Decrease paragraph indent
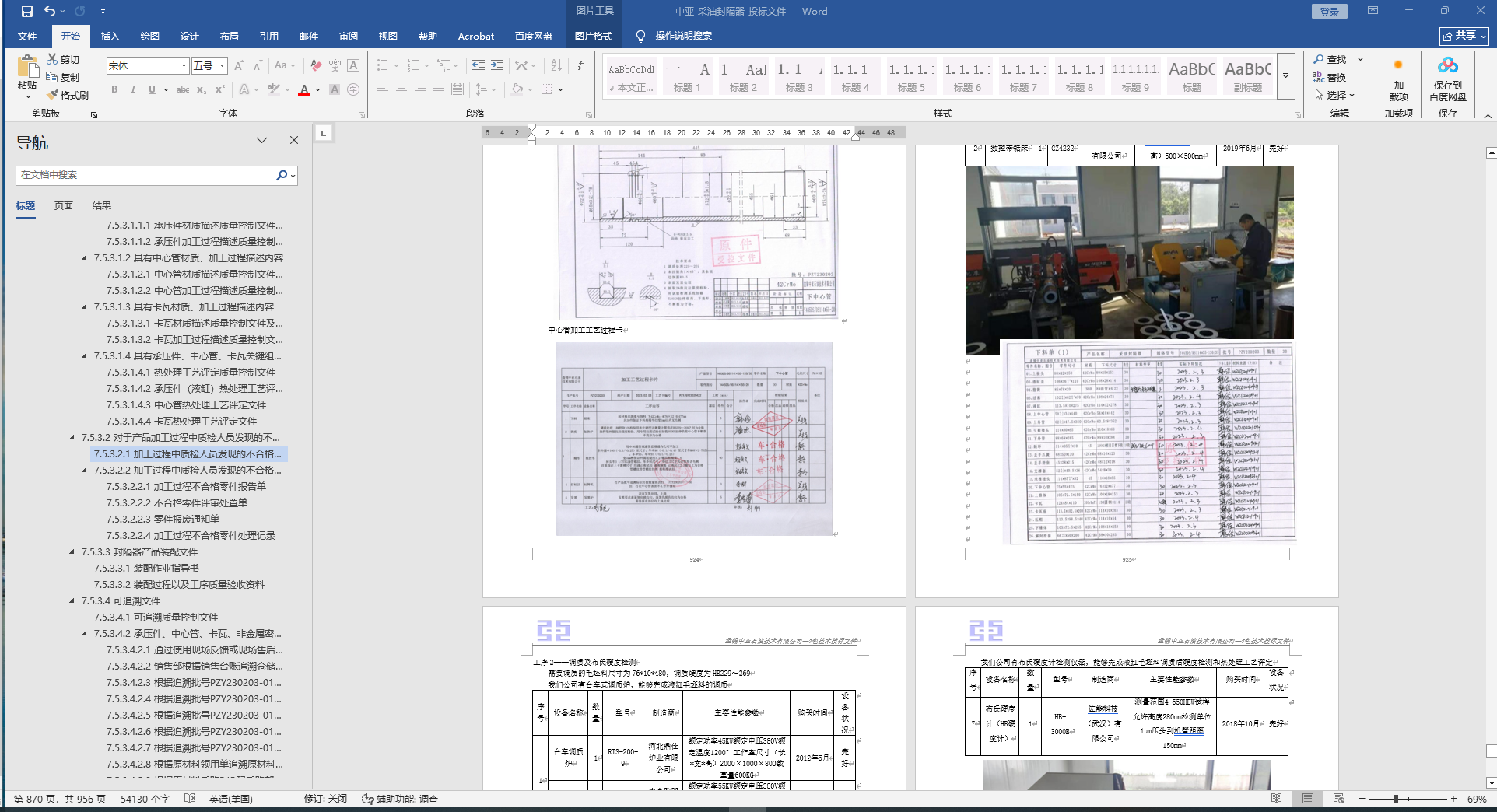Screen dimensions: 1497x812 [x=478, y=65]
